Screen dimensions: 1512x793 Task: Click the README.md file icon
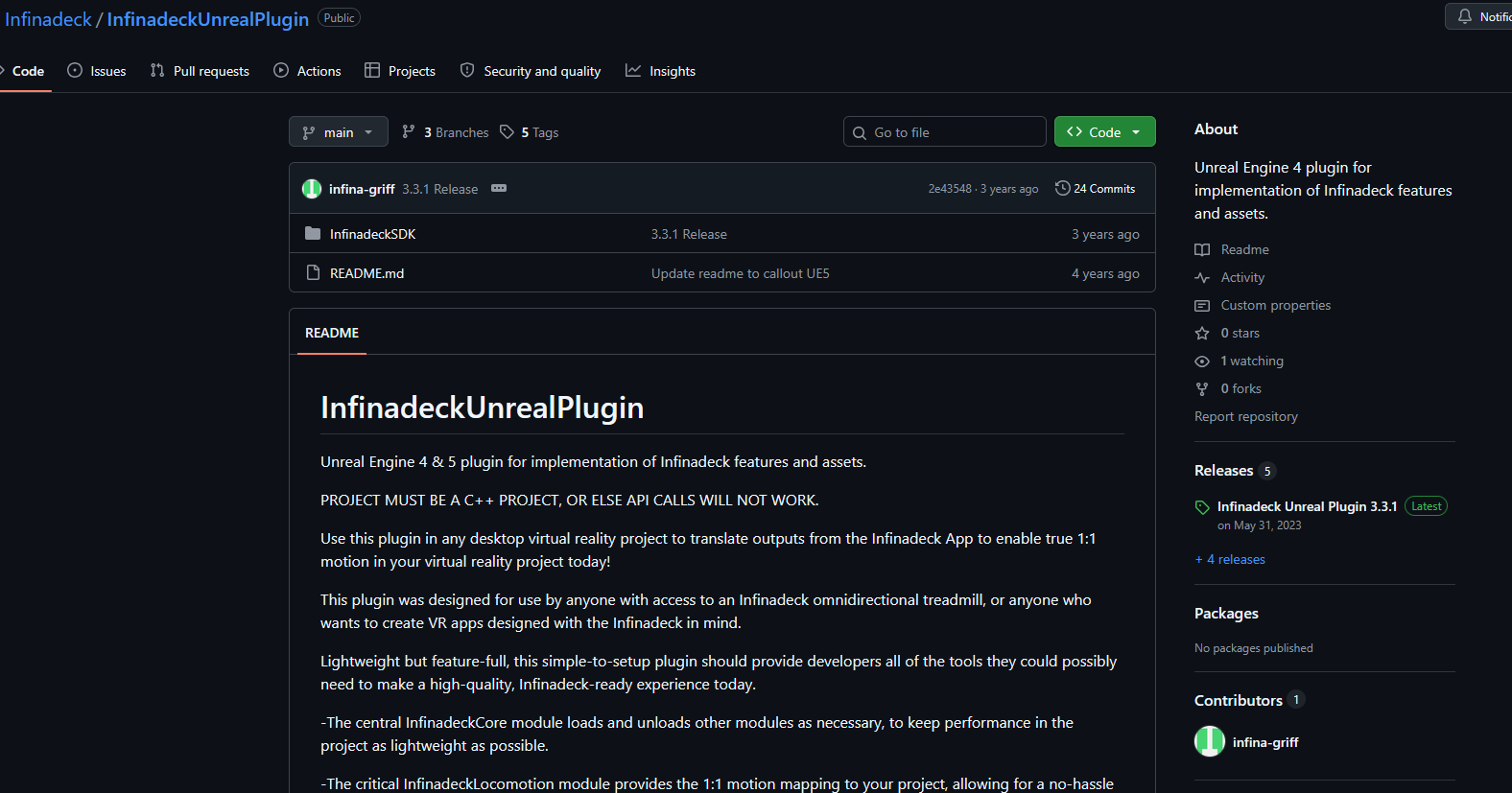(x=313, y=272)
